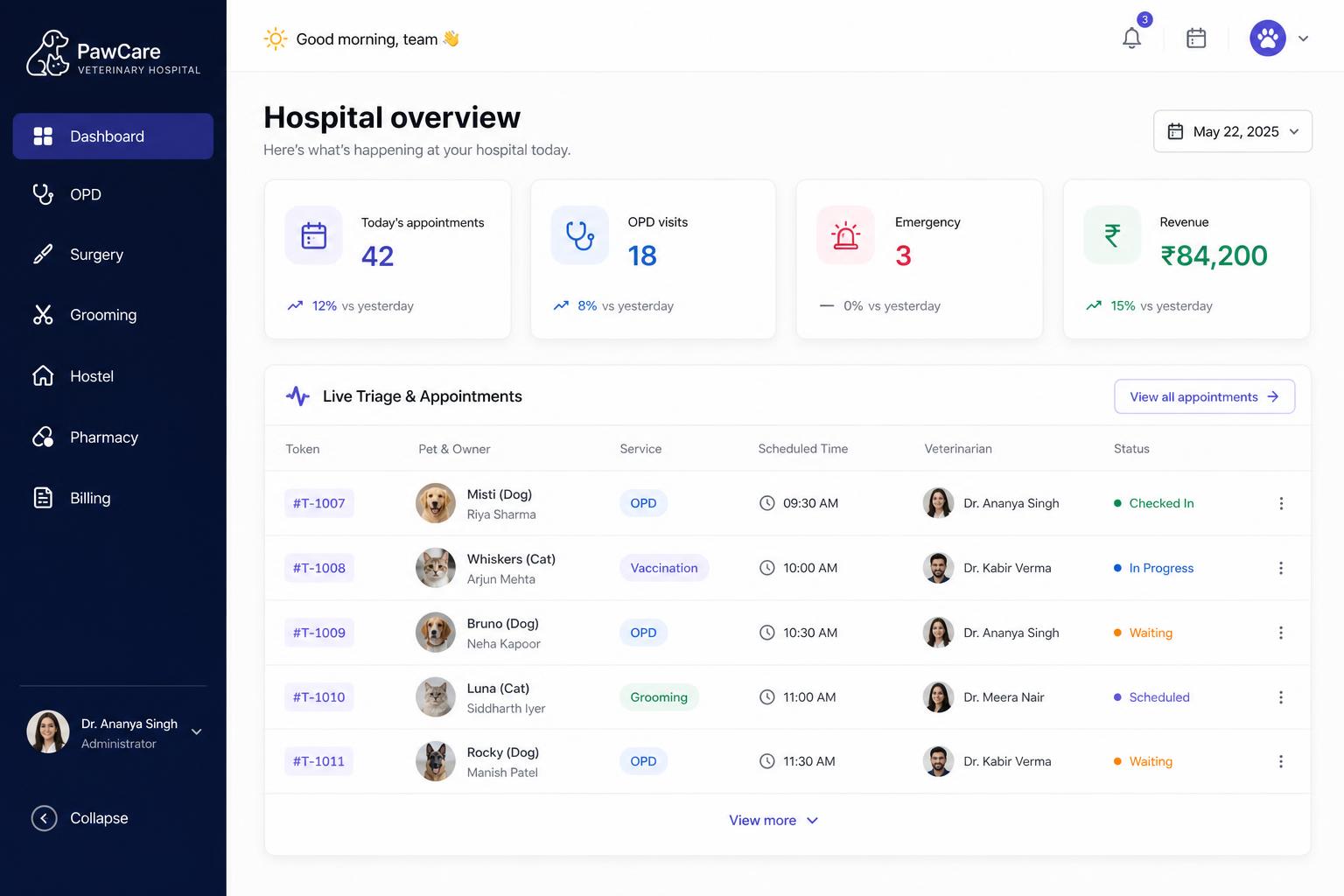Open the notifications bell icon
Viewport: 1344px width, 896px height.
(x=1131, y=38)
